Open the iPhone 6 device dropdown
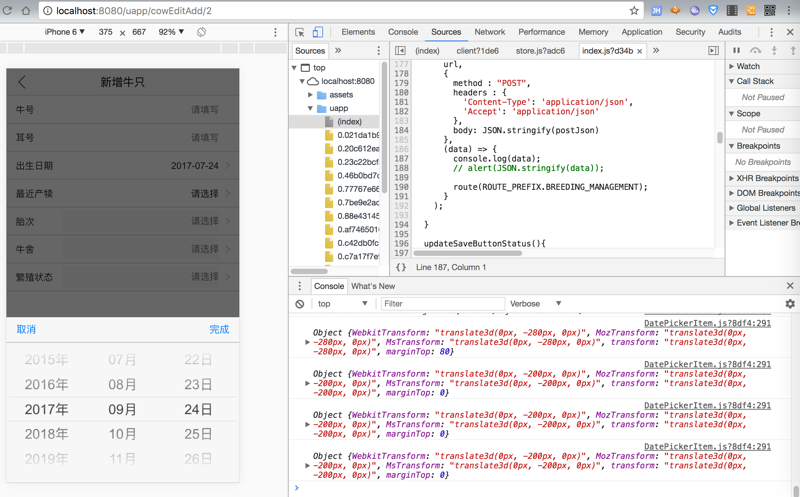Image resolution: width=800 pixels, height=497 pixels. pos(65,32)
